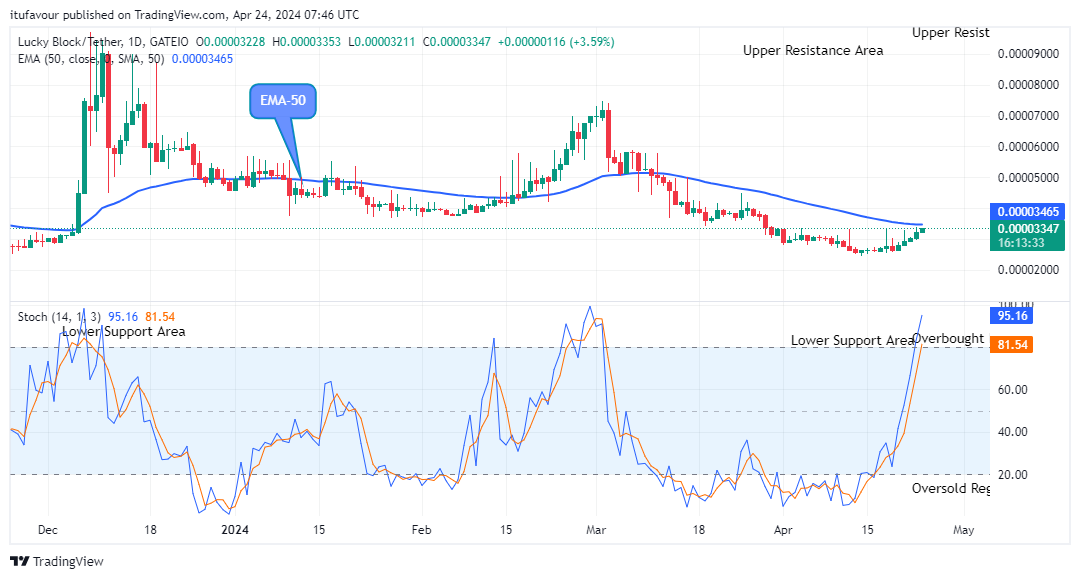The image size is (1080, 579).
Task: Select the EMA (50, close, 0, SMA, 50) legend
Action: pyautogui.click(x=91, y=59)
